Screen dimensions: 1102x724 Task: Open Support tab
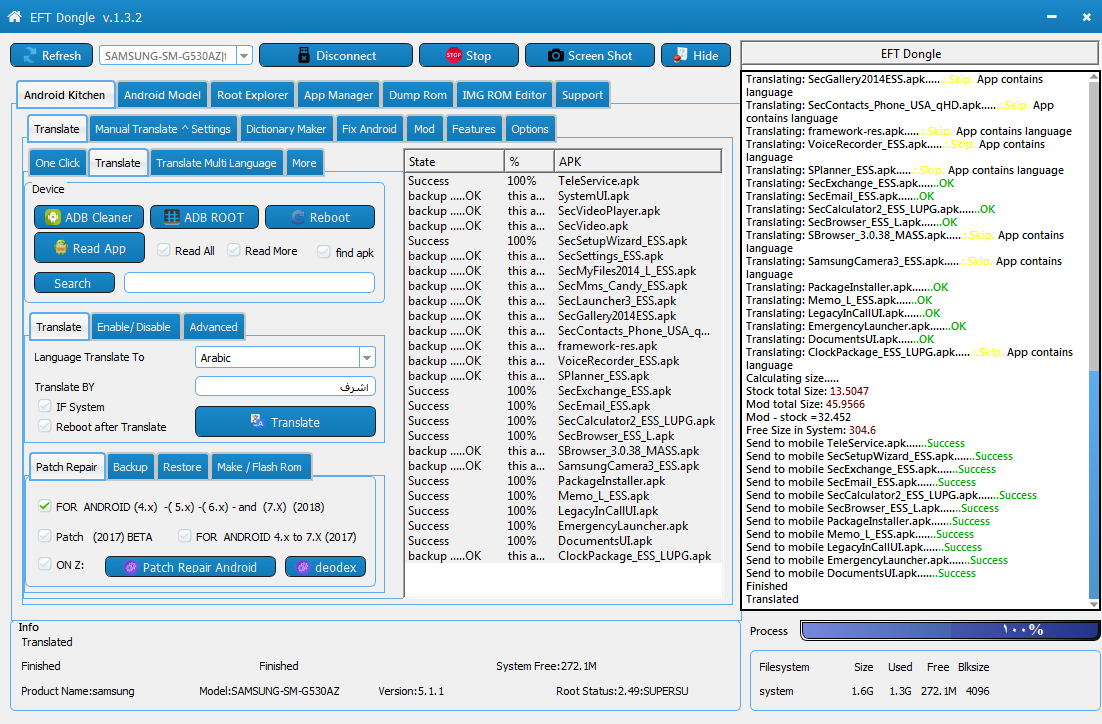[x=582, y=95]
